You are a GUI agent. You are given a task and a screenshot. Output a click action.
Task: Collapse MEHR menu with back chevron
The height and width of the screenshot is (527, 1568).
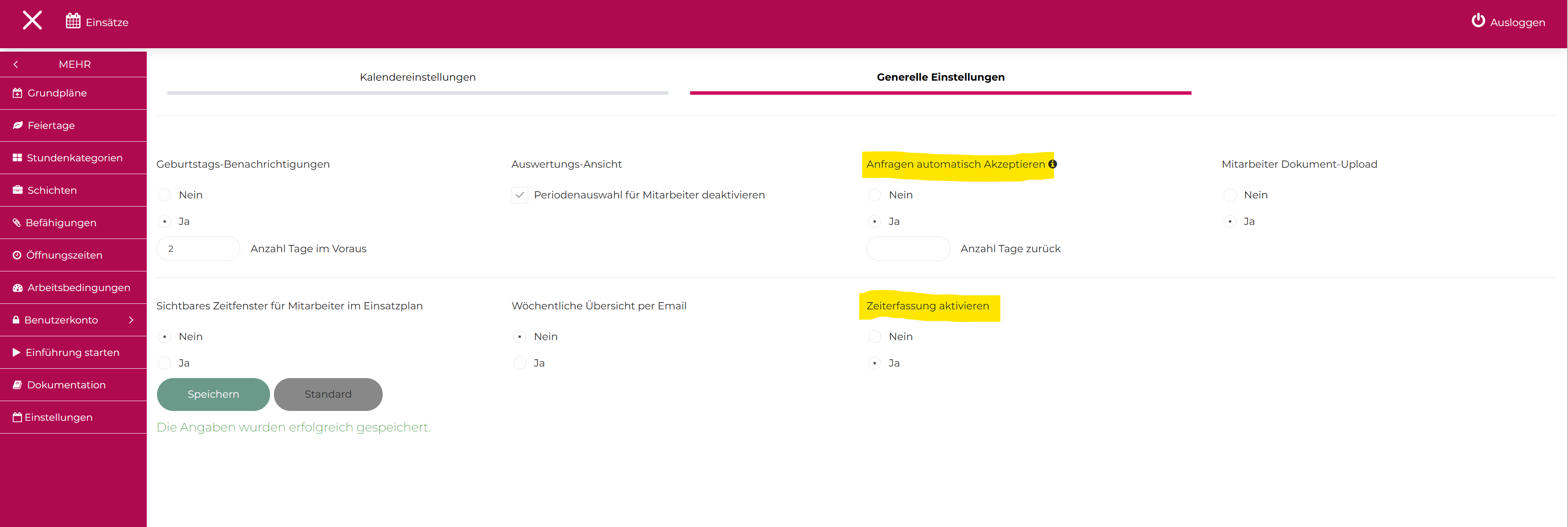tap(16, 64)
